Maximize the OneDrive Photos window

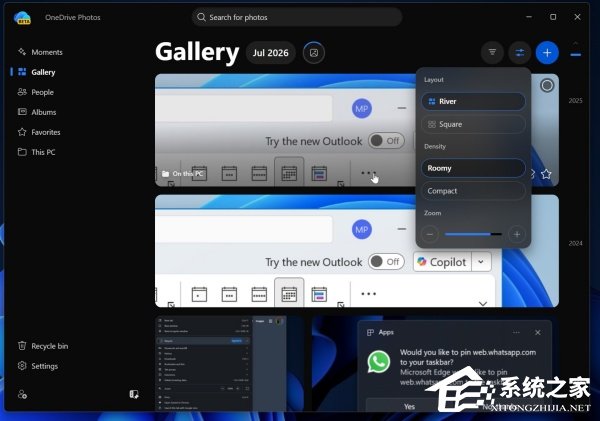click(553, 17)
